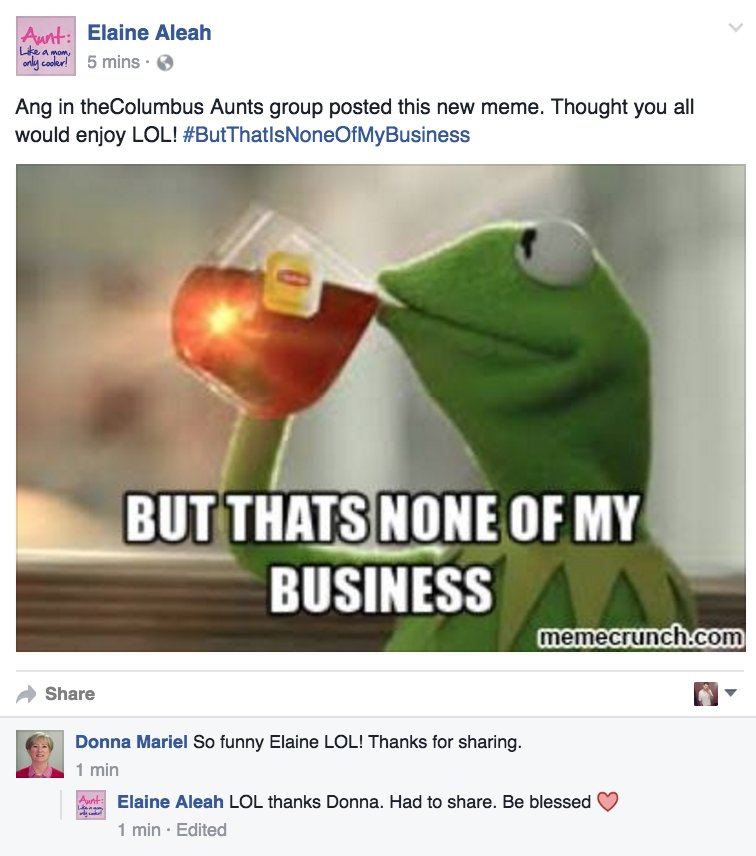The width and height of the screenshot is (756, 856).
Task: Expand the comment identity selector arrow
Action: point(730,693)
